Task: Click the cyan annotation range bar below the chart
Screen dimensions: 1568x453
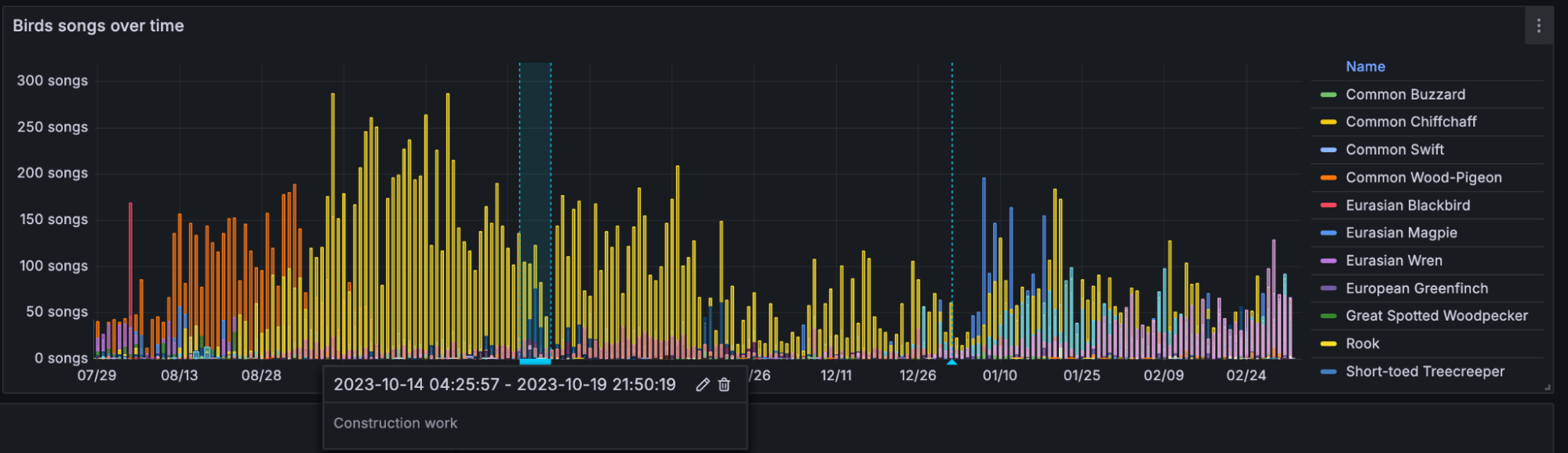Action: tap(535, 361)
